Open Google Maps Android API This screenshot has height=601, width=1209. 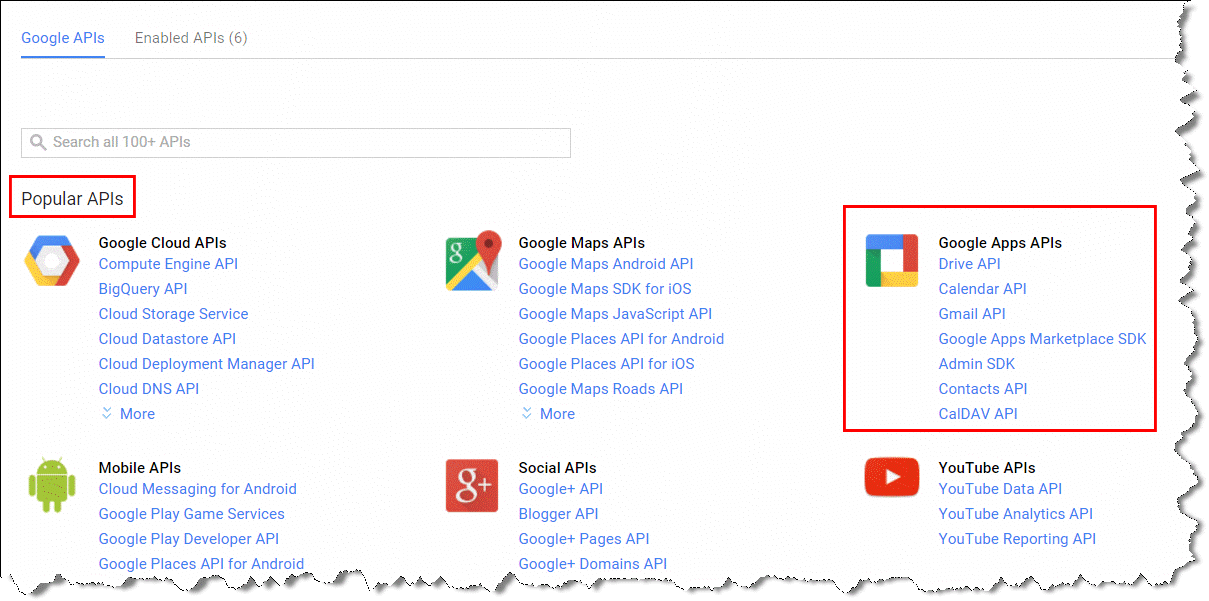(x=606, y=264)
